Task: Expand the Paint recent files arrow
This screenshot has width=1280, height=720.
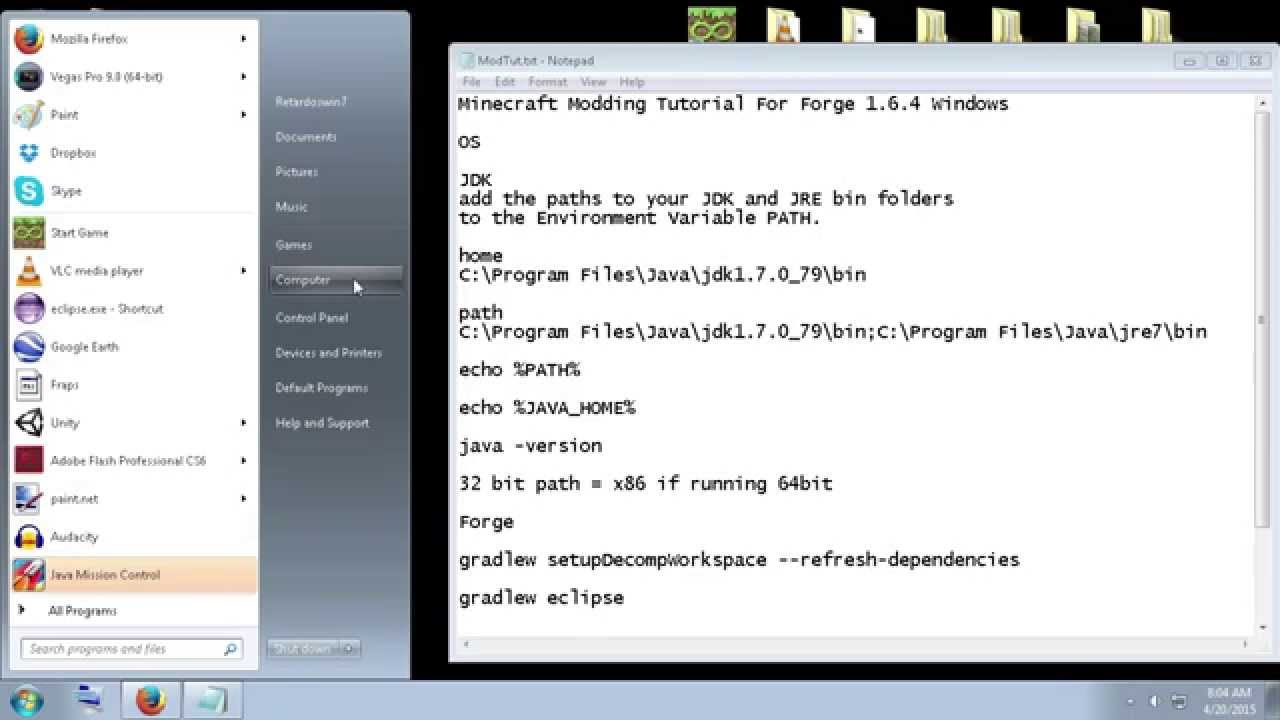Action: pyautogui.click(x=243, y=115)
